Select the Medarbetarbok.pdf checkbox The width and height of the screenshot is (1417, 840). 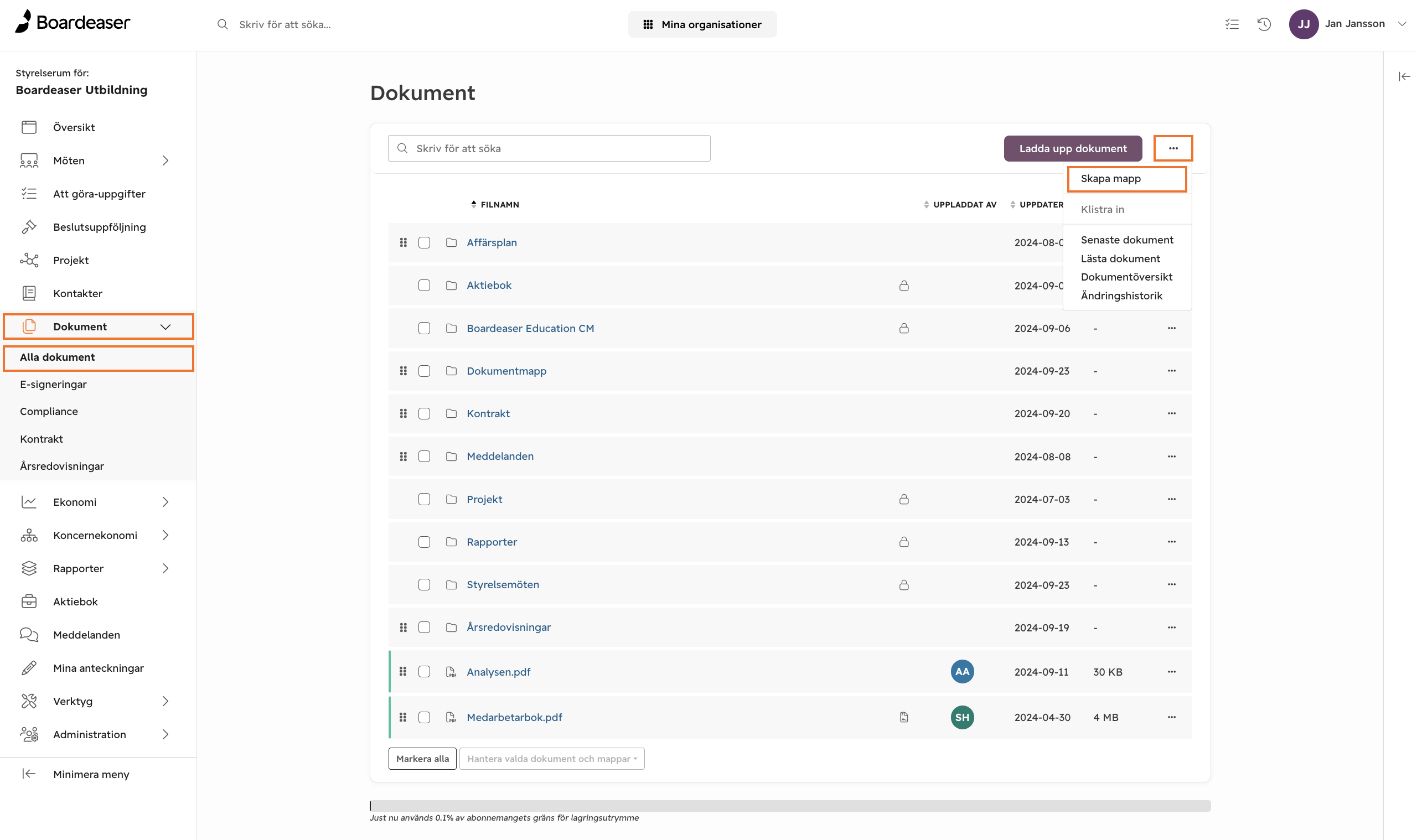424,717
